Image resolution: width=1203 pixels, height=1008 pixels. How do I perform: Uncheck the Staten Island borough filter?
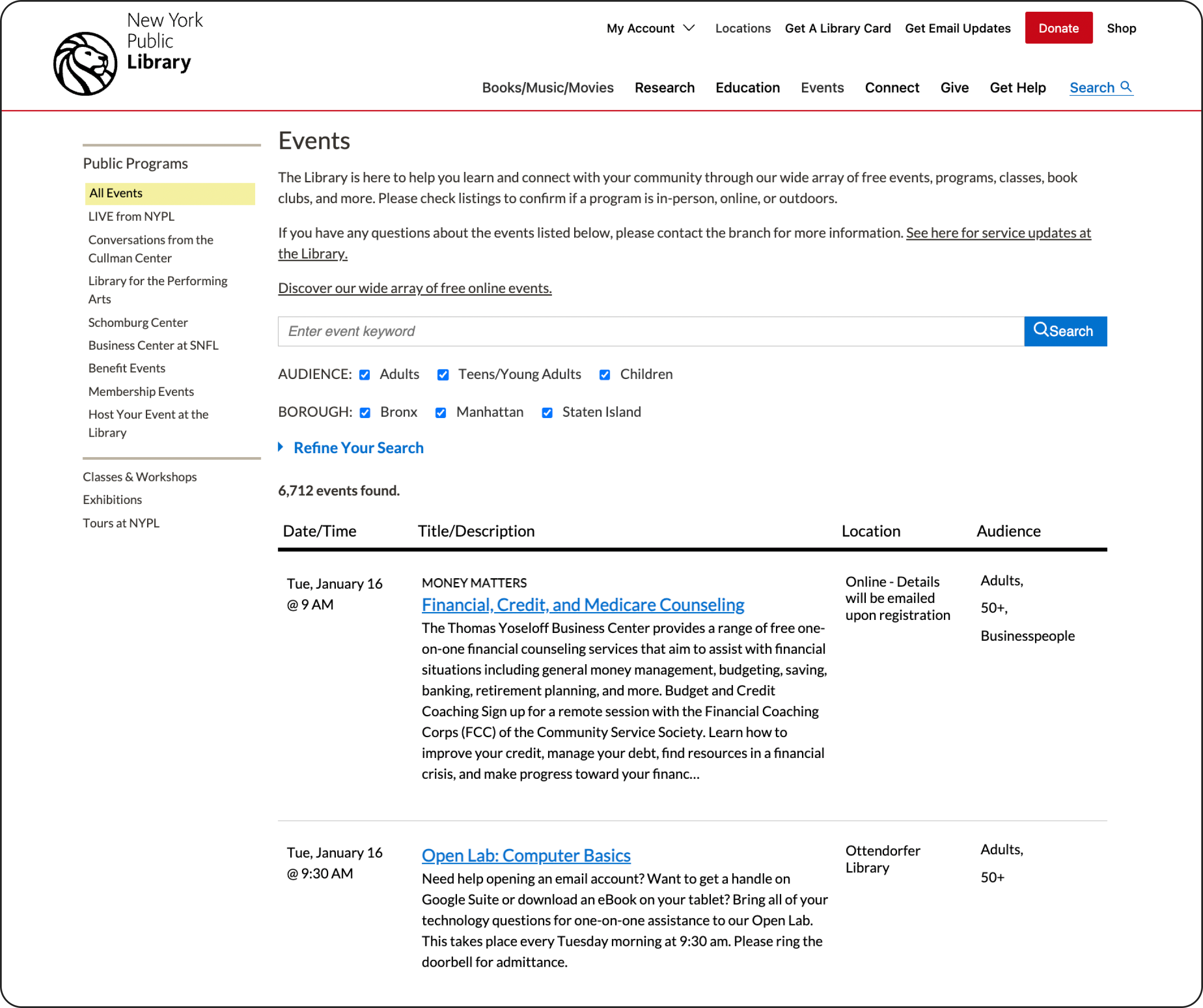(x=549, y=412)
